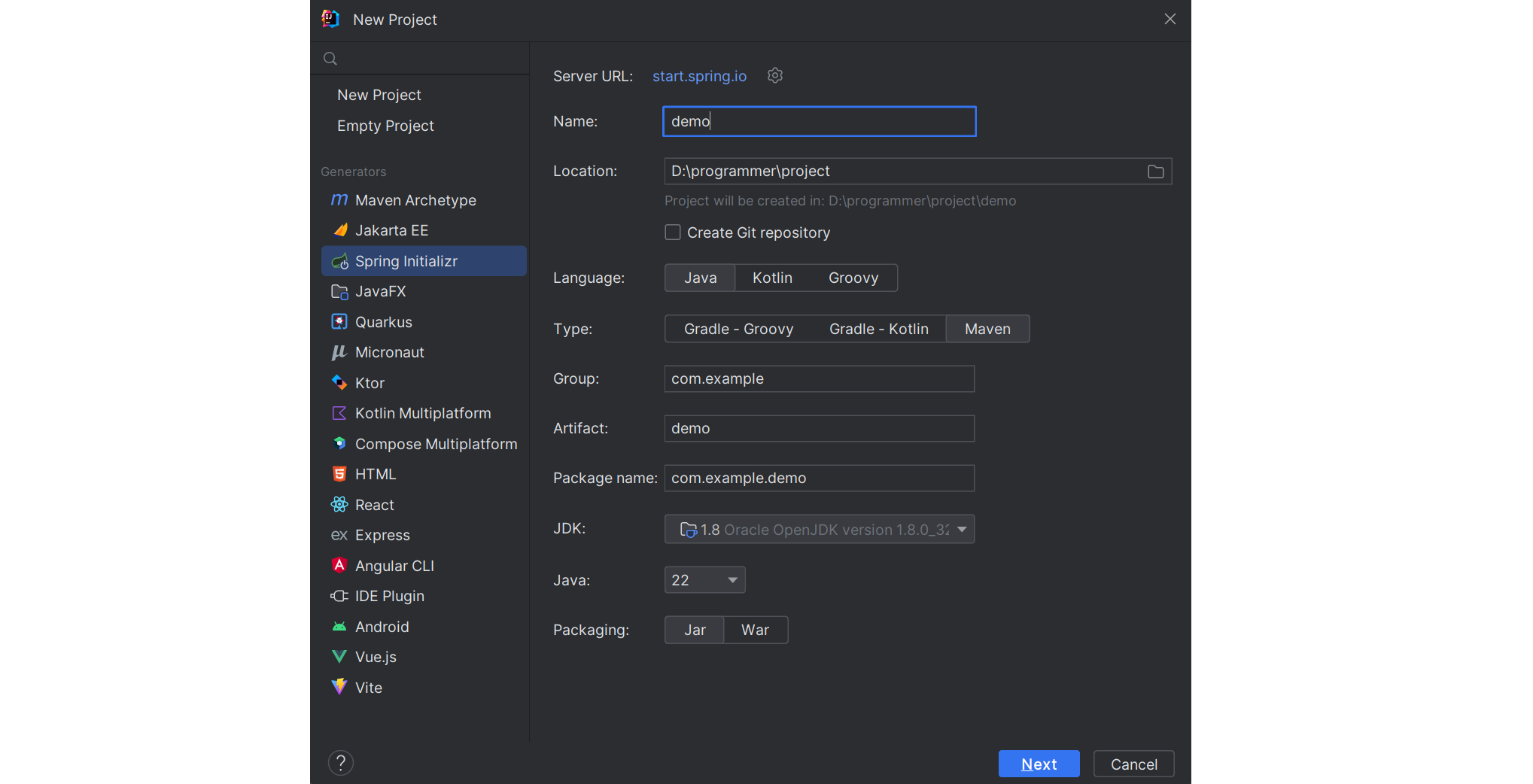Select Java as the language

(700, 278)
